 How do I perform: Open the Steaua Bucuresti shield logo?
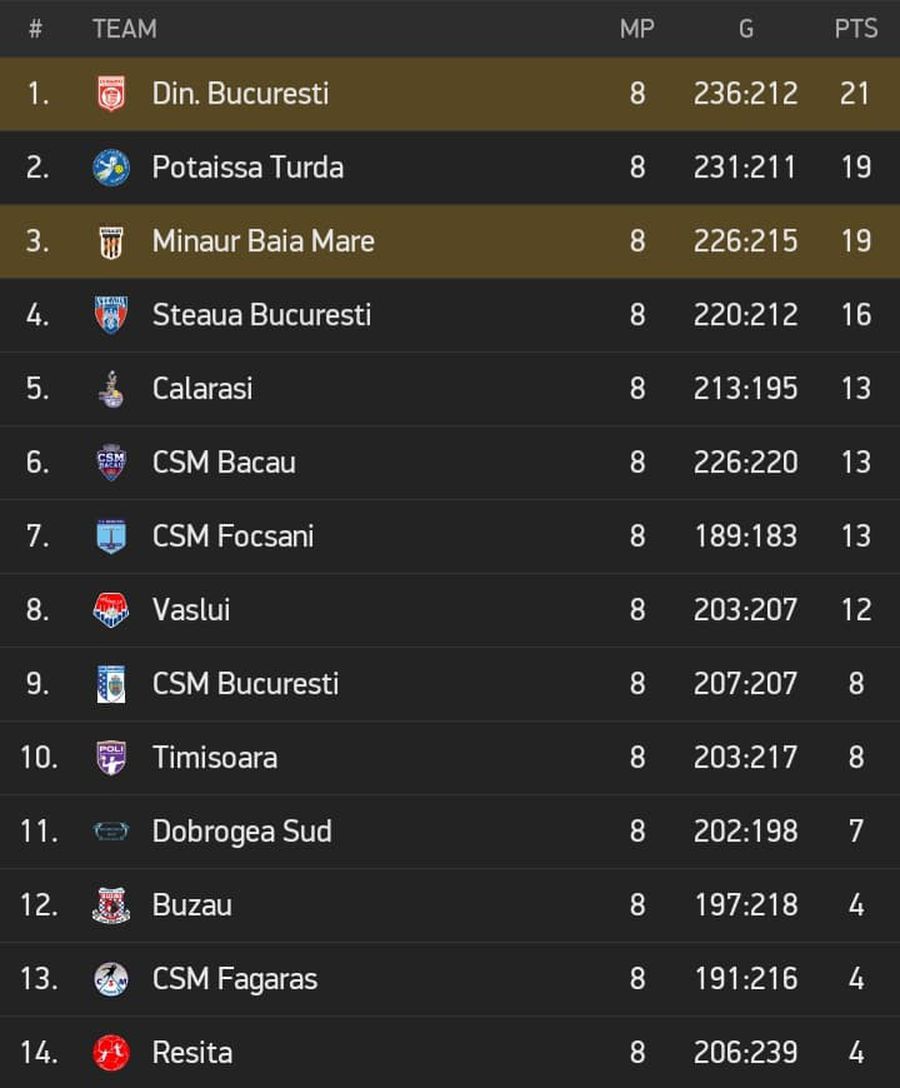tap(111, 315)
